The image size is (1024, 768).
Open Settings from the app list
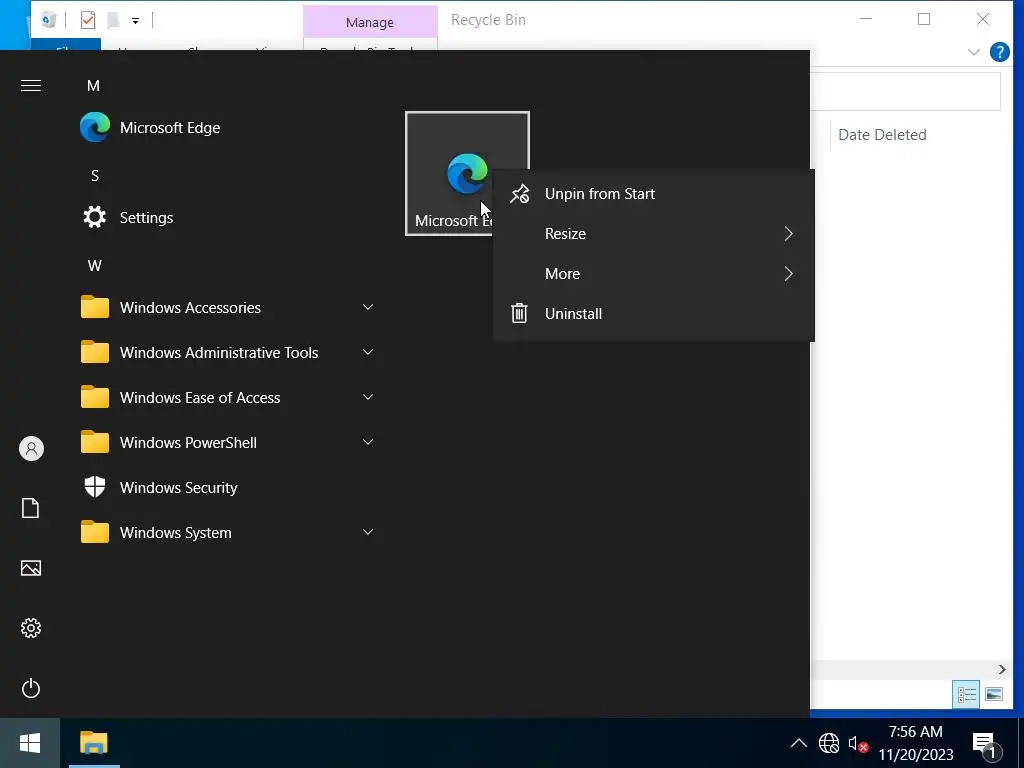click(x=225, y=217)
